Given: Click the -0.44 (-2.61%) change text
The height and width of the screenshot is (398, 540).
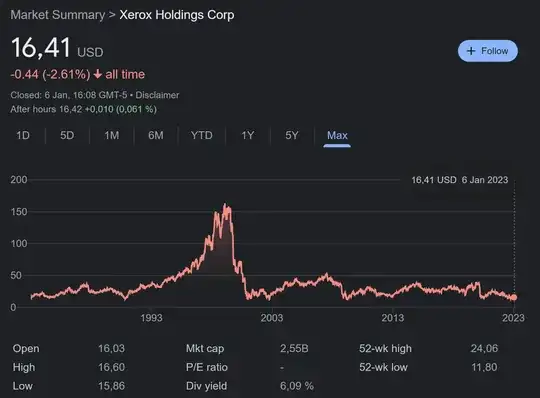Looking at the screenshot, I should pyautogui.click(x=50, y=74).
